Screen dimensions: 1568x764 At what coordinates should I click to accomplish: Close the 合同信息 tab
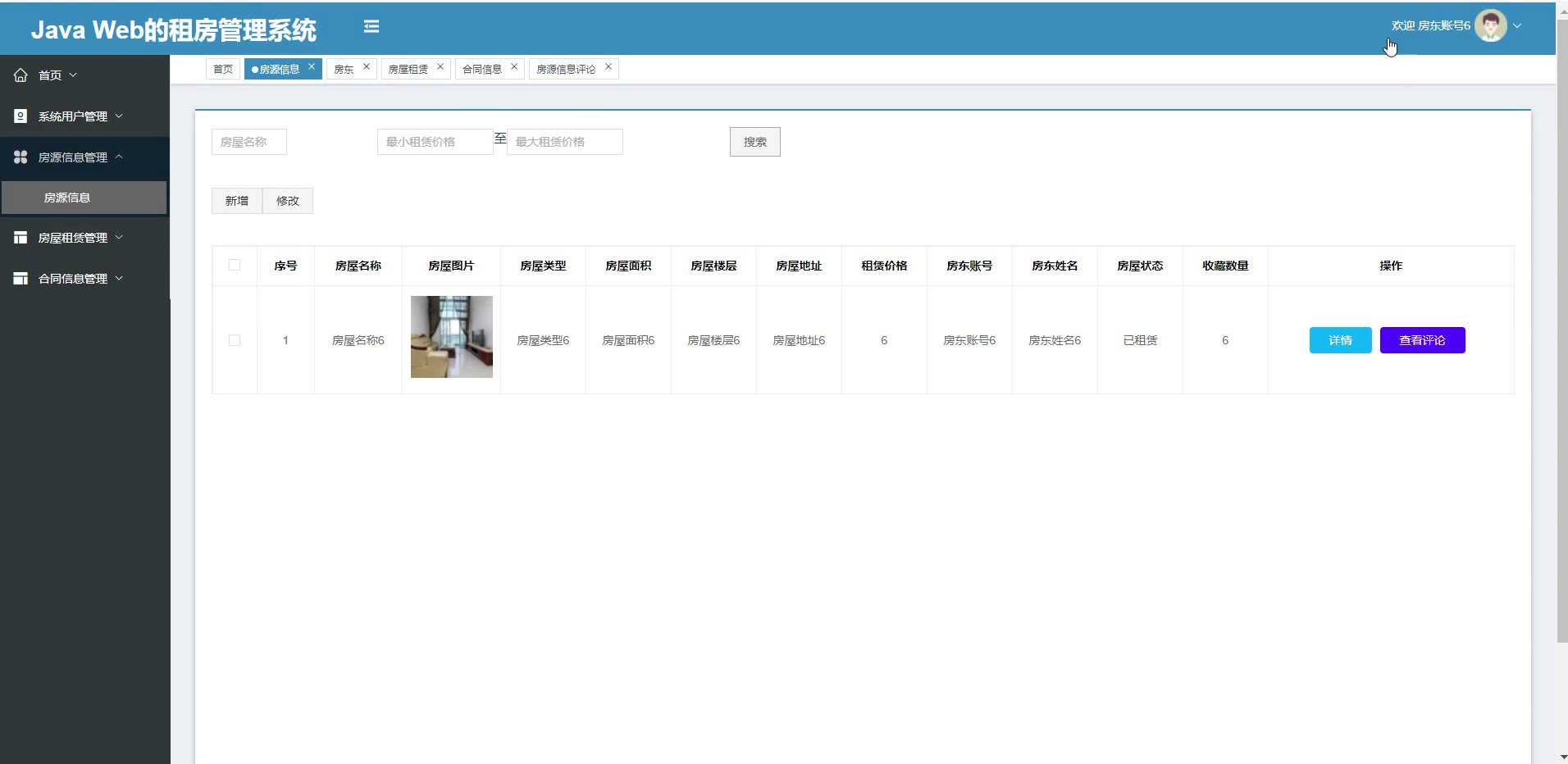[x=514, y=67]
